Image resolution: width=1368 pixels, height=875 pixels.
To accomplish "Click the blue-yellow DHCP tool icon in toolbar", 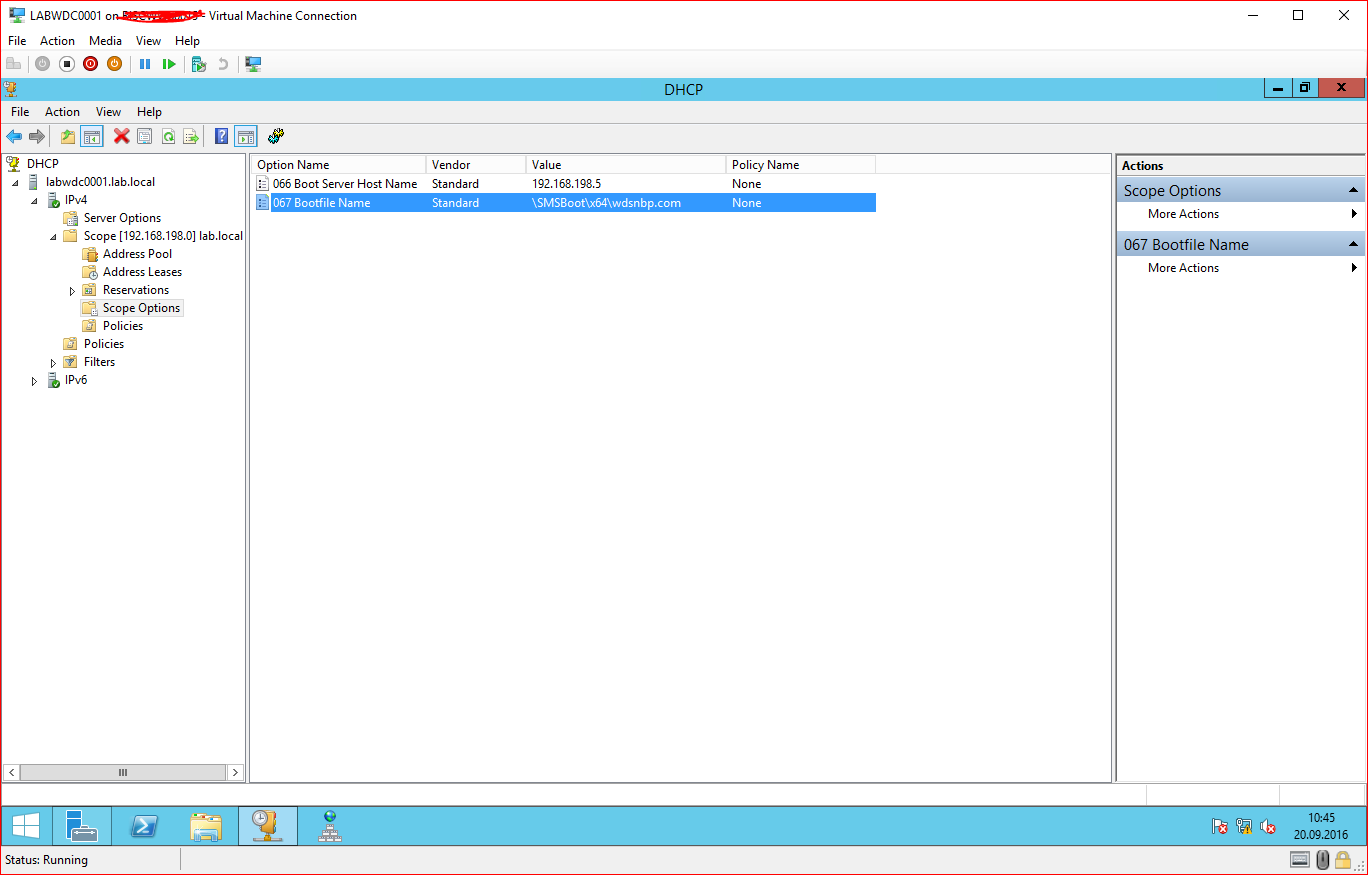I will click(276, 136).
